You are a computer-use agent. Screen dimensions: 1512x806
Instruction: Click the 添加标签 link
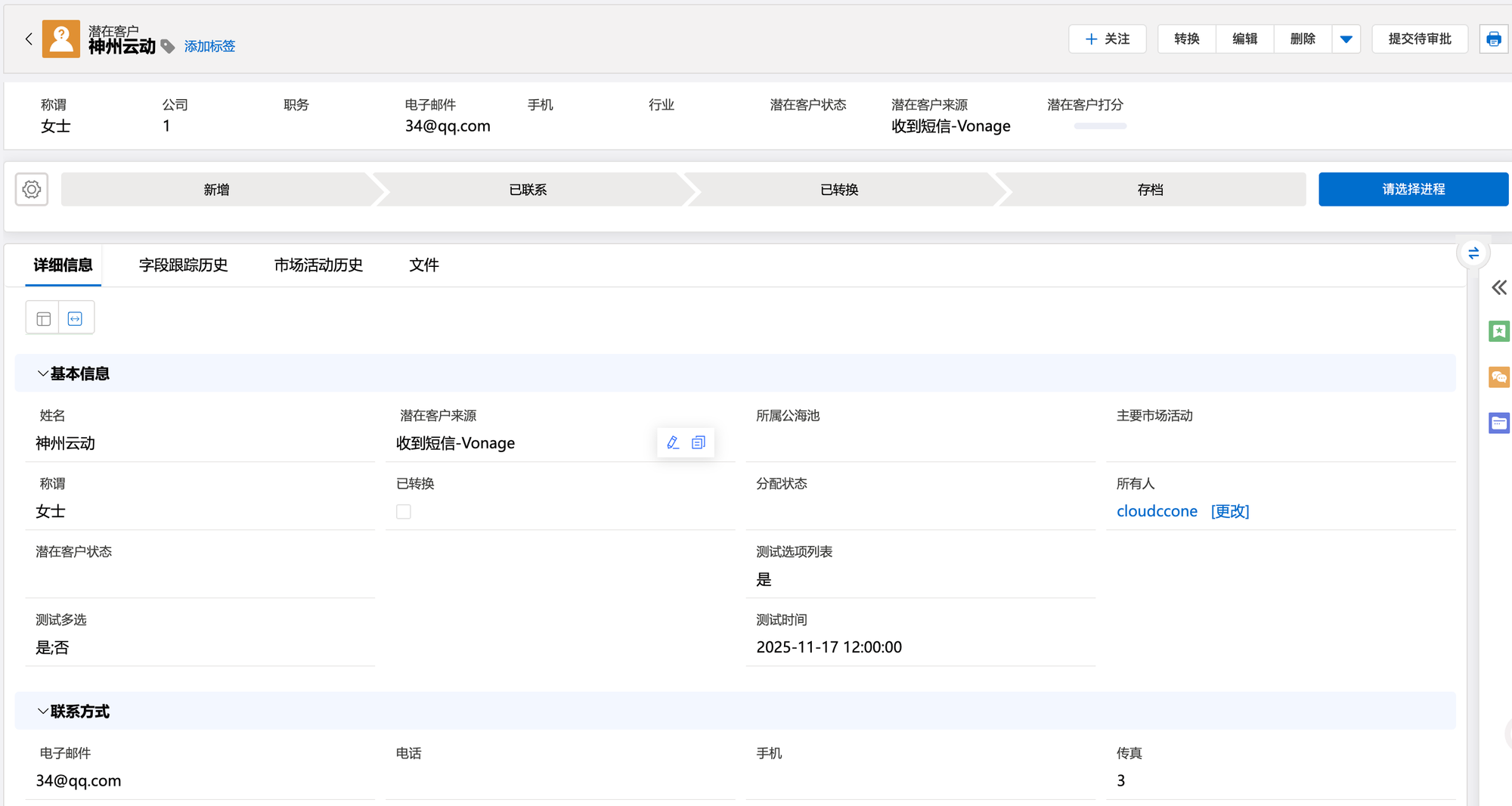[209, 47]
